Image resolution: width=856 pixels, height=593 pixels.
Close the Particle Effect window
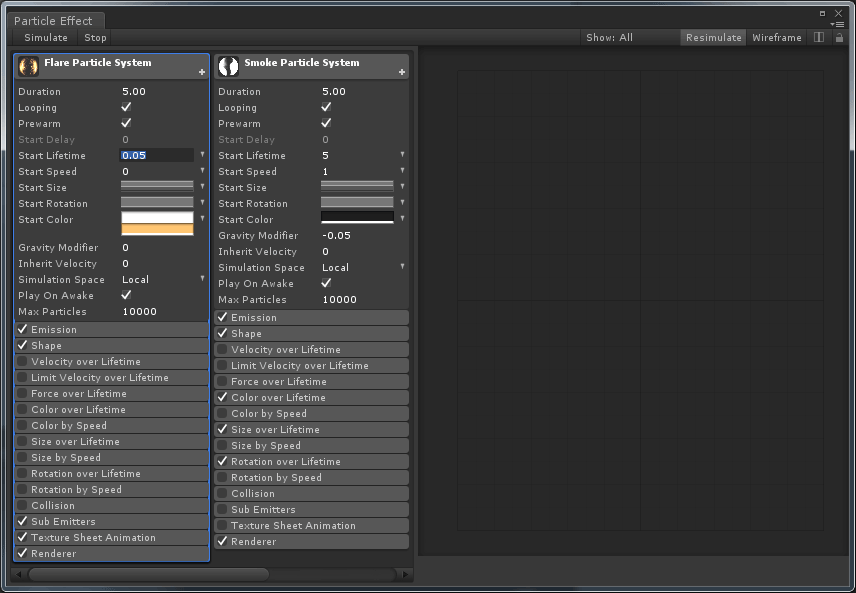pyautogui.click(x=839, y=13)
